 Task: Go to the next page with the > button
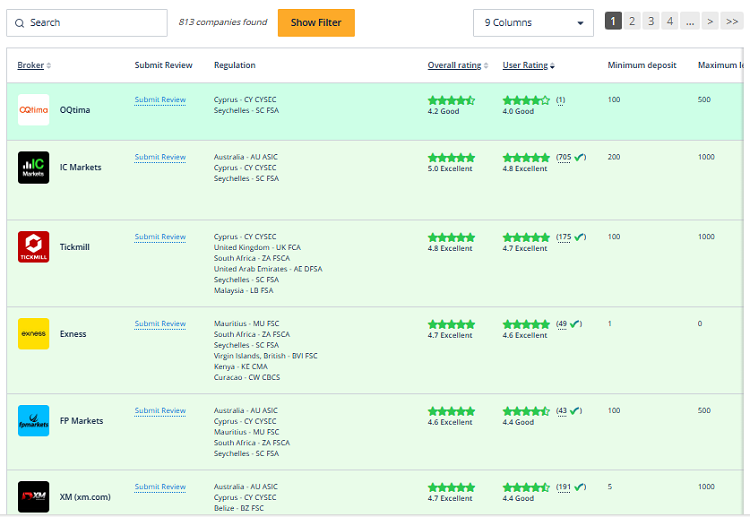coord(710,21)
